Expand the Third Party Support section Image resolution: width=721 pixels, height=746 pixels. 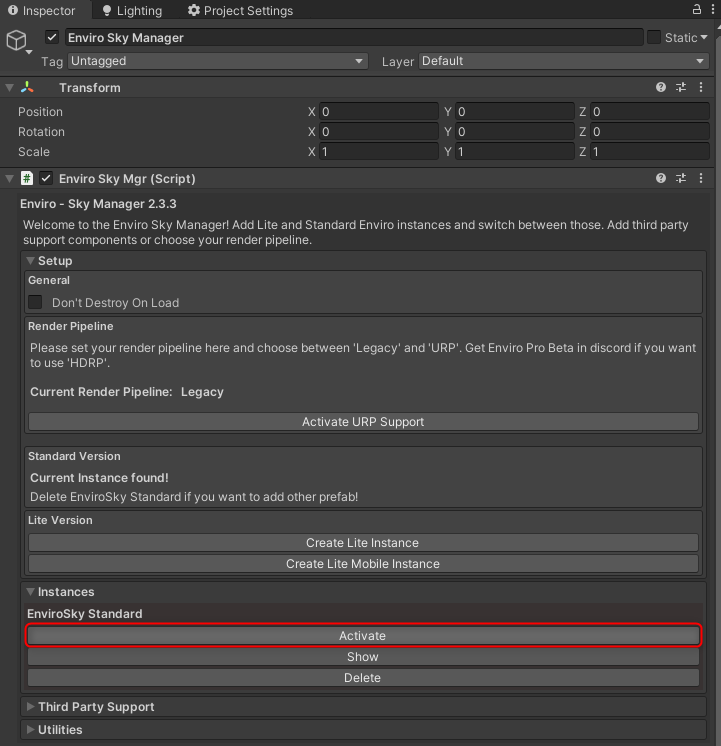pos(95,707)
